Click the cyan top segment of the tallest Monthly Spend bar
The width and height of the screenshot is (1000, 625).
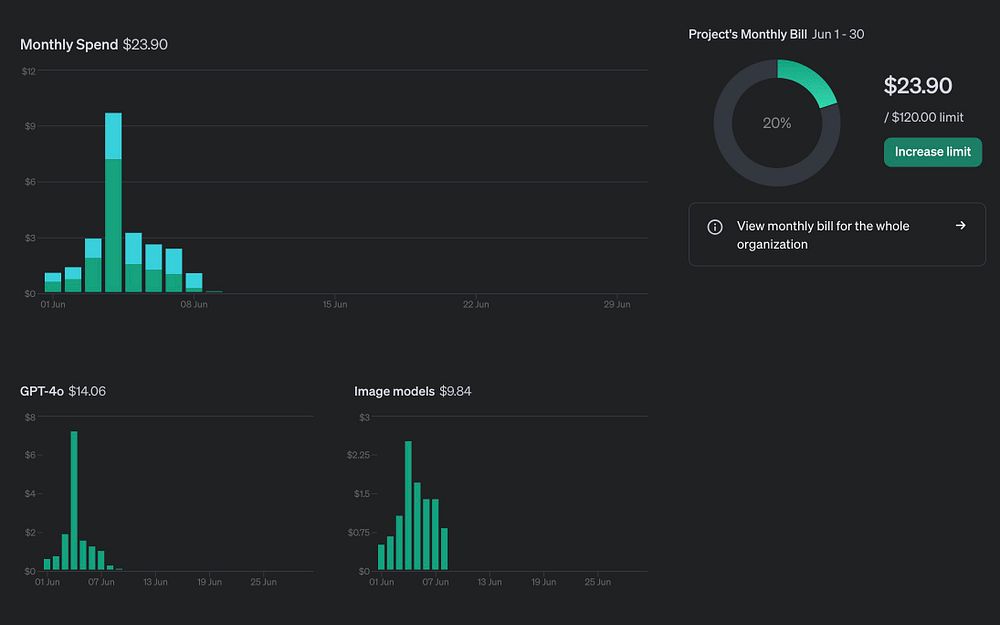click(113, 136)
